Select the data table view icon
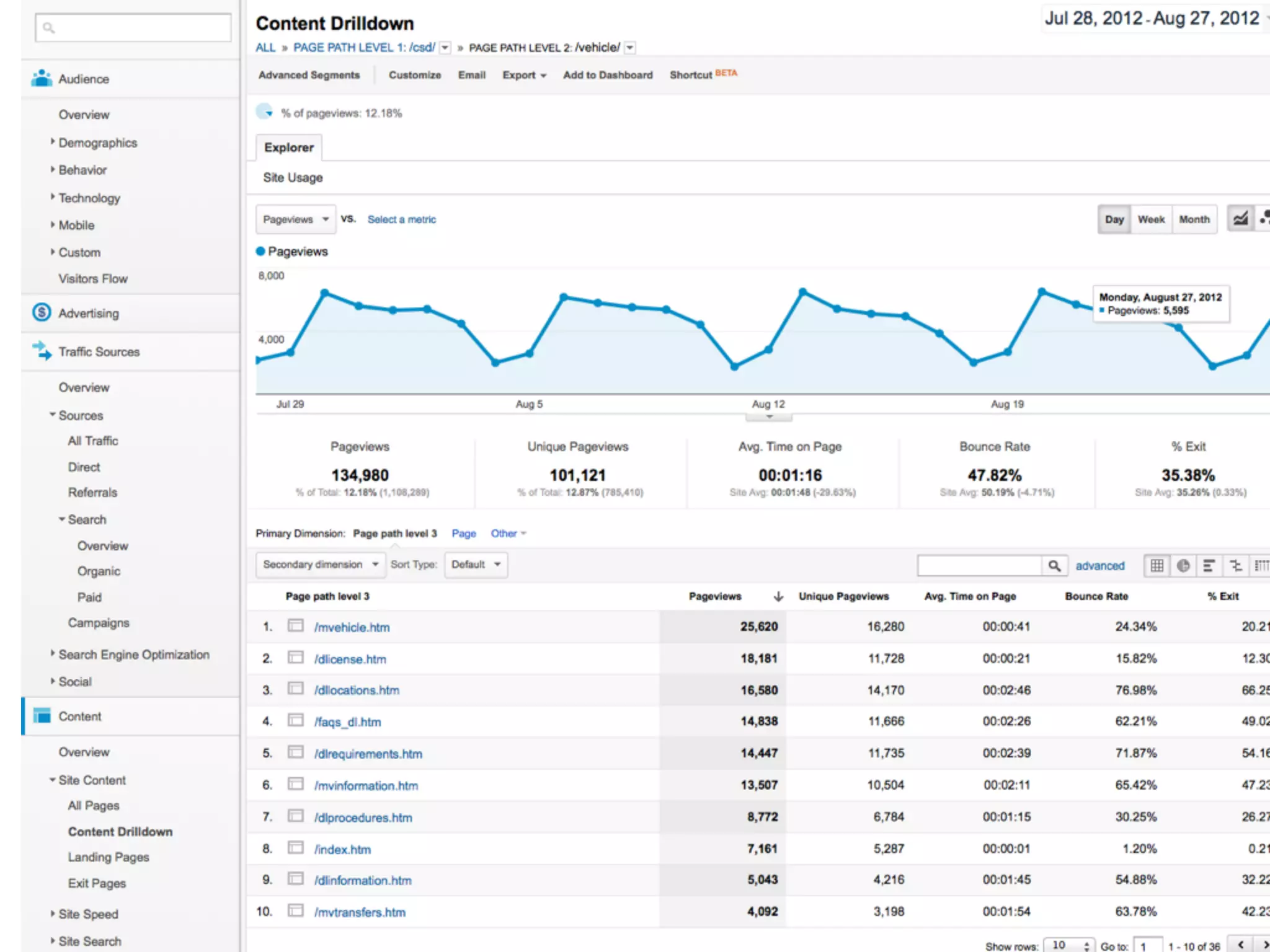 tap(1157, 565)
